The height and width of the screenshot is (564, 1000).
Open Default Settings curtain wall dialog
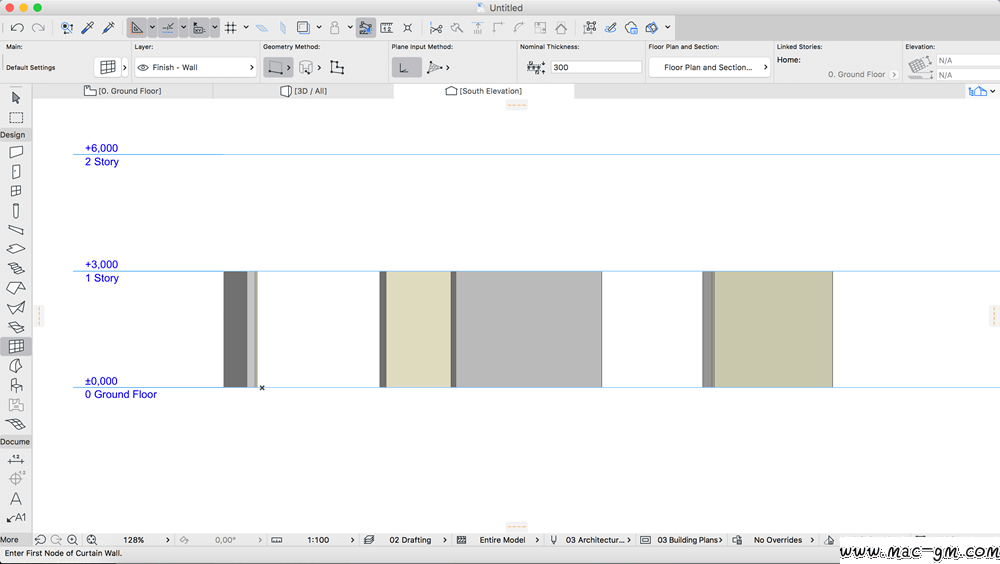[107, 67]
